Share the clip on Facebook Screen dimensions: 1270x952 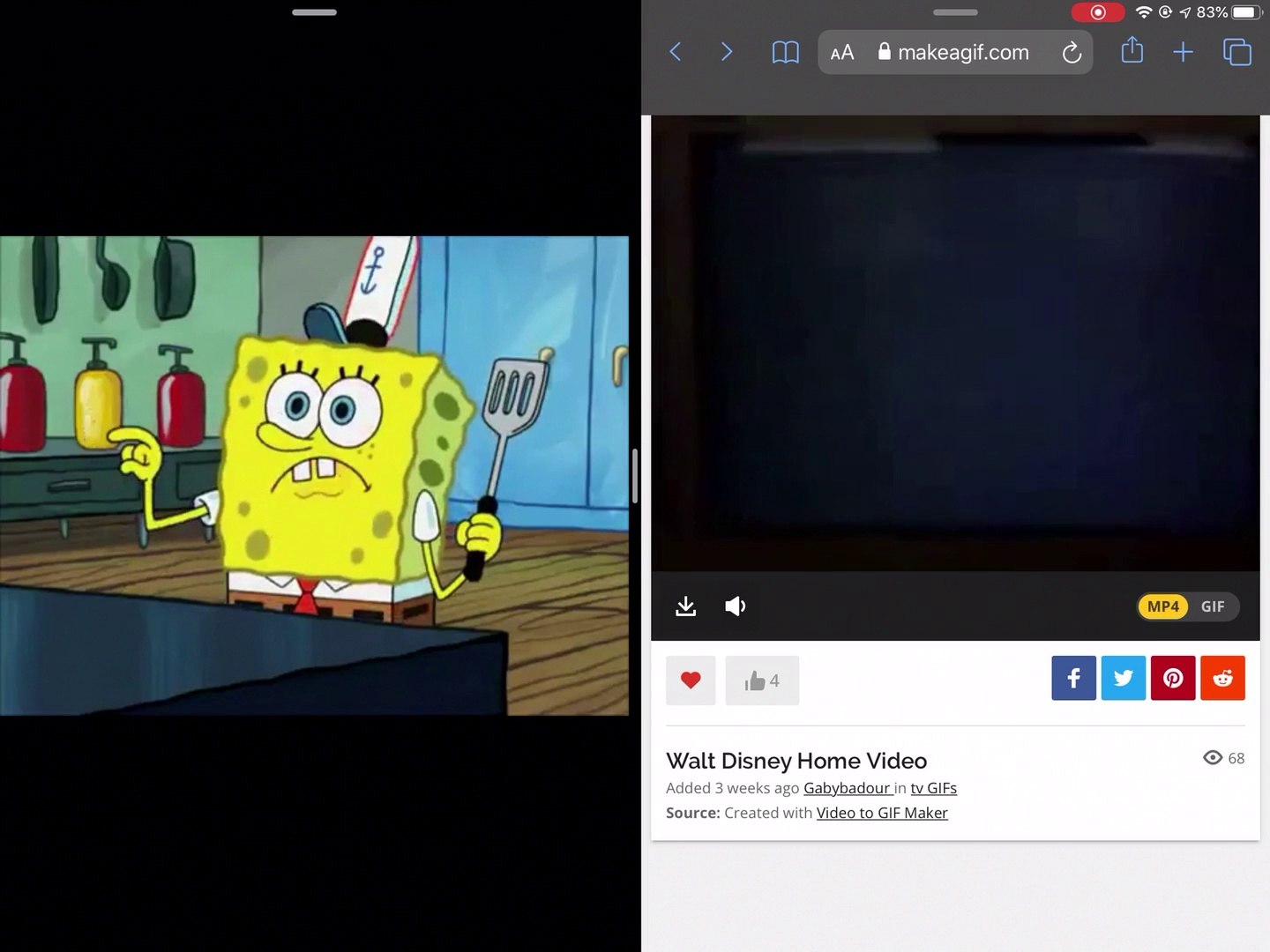1073,678
